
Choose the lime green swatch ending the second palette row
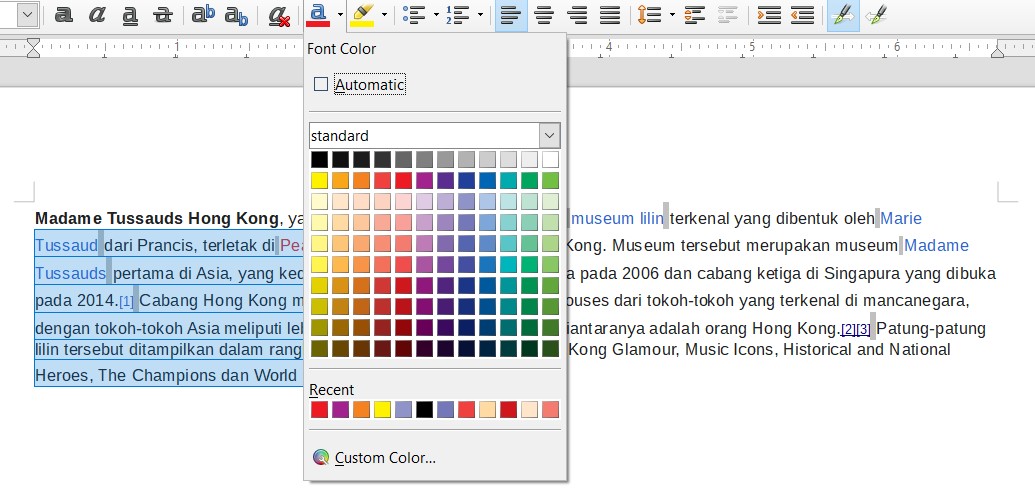pyautogui.click(x=551, y=180)
